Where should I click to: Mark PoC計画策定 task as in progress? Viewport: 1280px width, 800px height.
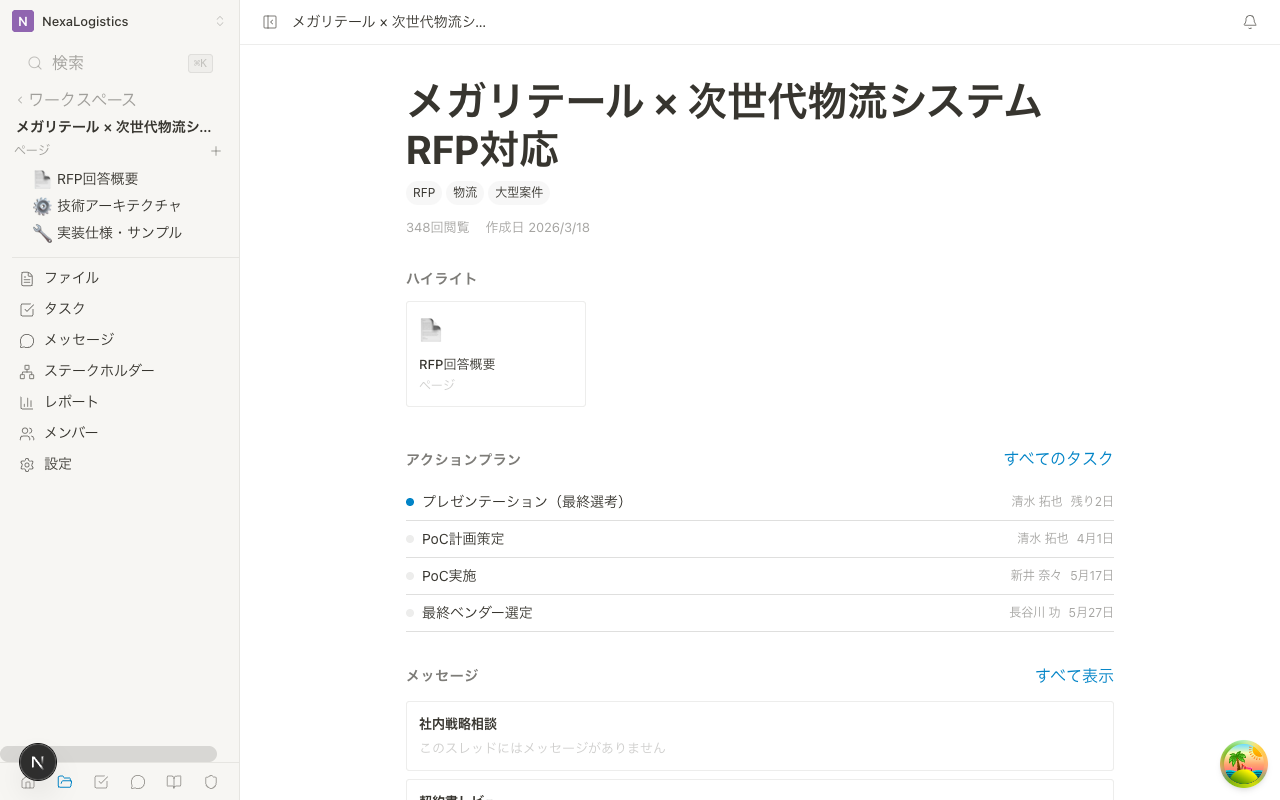coord(410,538)
